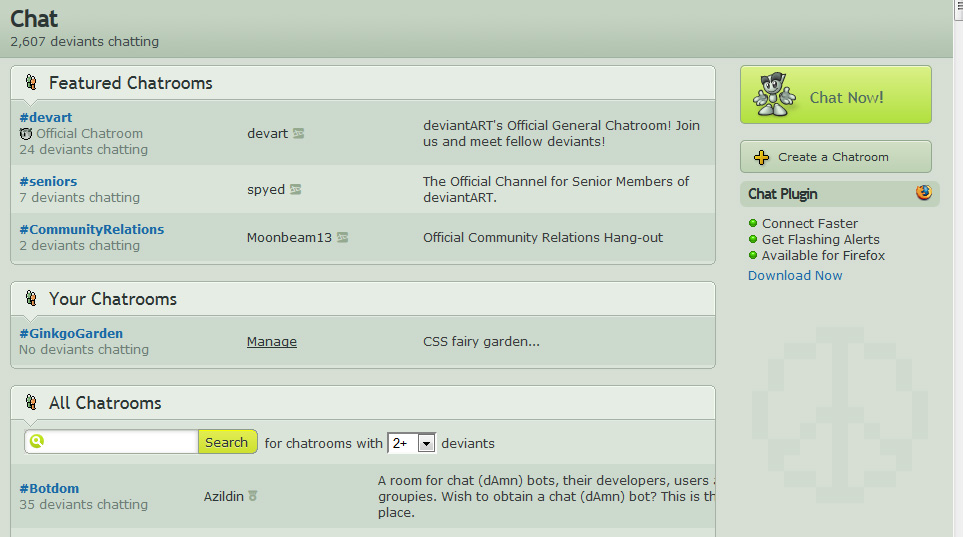Open the #CommunityRelations chatroom
This screenshot has height=537, width=963.
[92, 229]
